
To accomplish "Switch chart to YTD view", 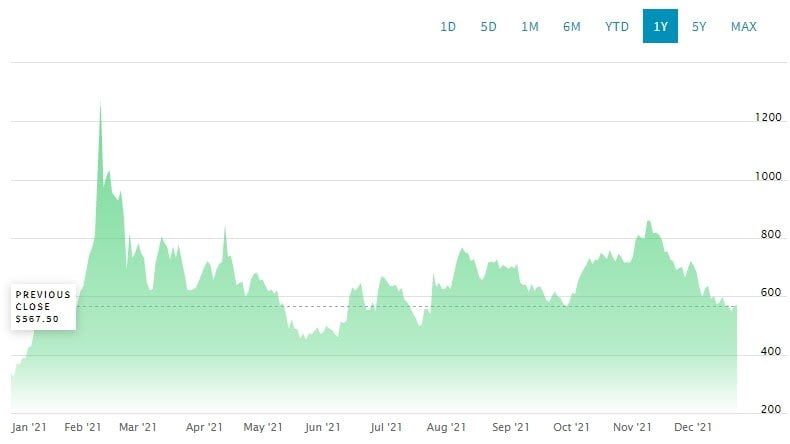I will point(617,27).
